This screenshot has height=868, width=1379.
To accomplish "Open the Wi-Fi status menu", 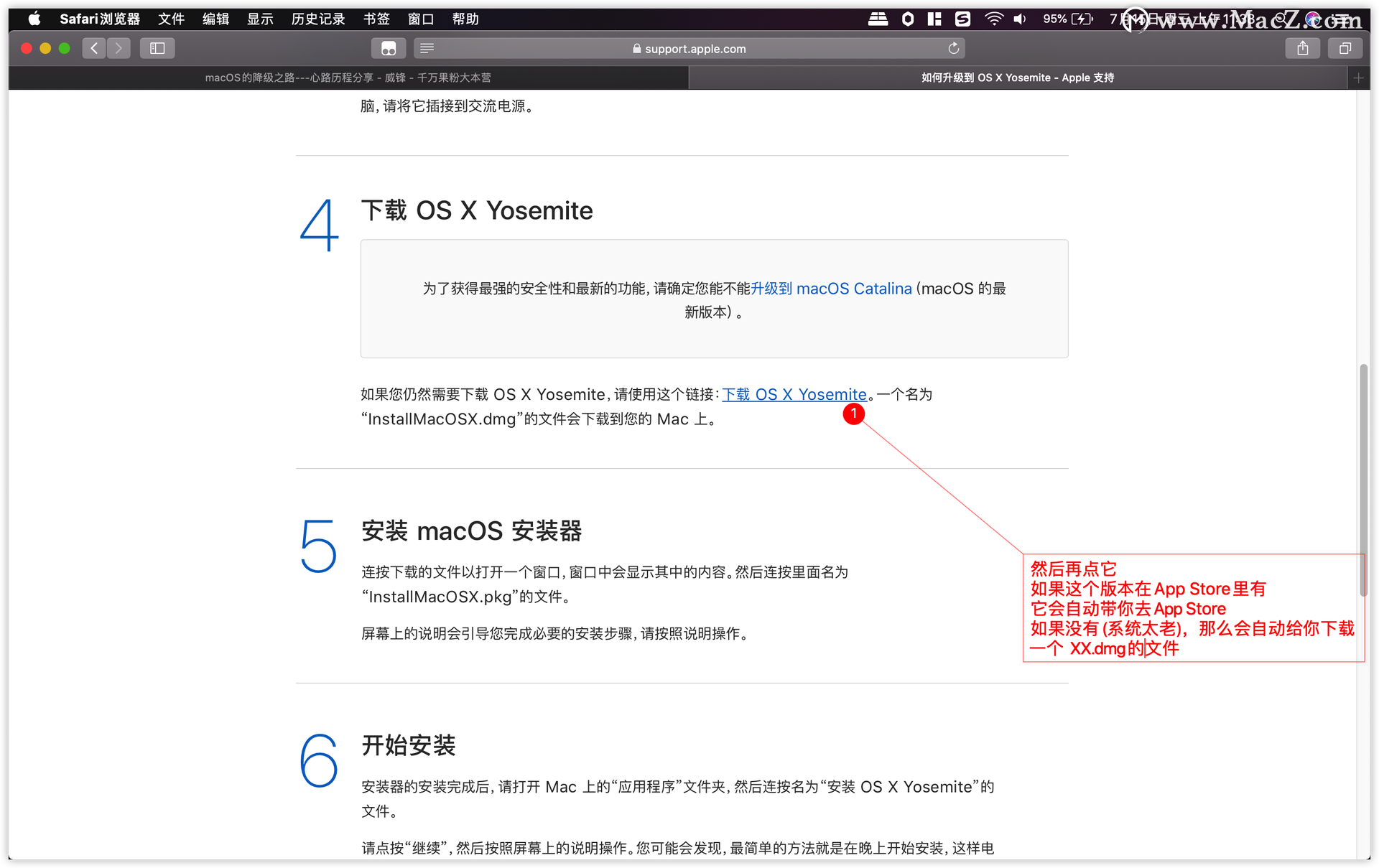I will pyautogui.click(x=993, y=19).
